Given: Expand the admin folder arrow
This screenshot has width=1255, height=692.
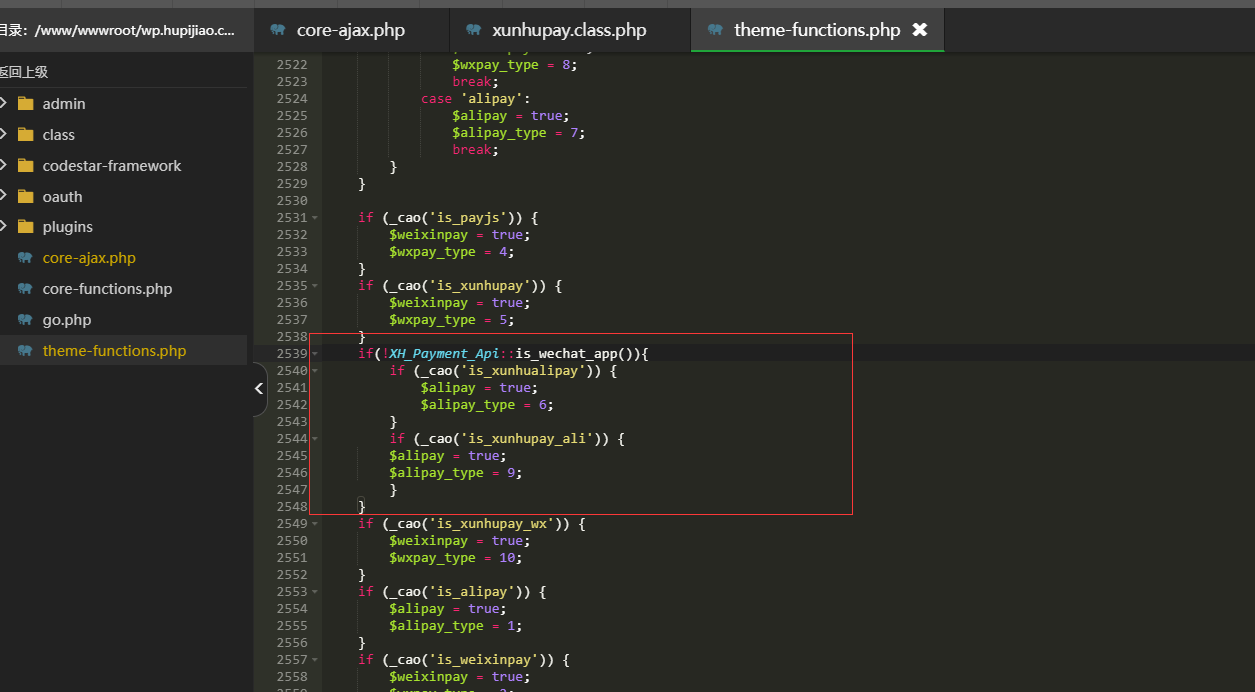Looking at the screenshot, I should coord(4,103).
